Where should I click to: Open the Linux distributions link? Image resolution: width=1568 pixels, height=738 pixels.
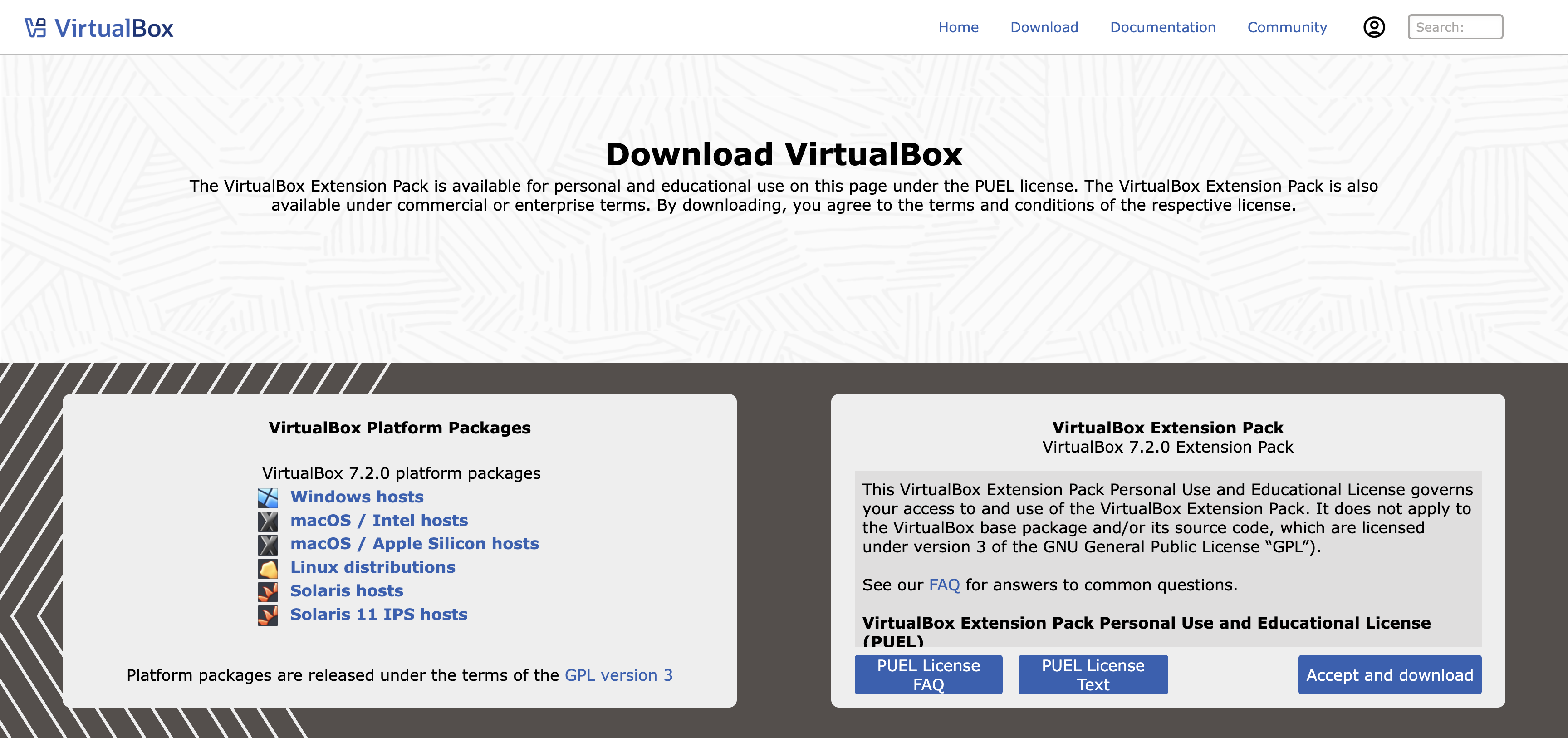372,567
